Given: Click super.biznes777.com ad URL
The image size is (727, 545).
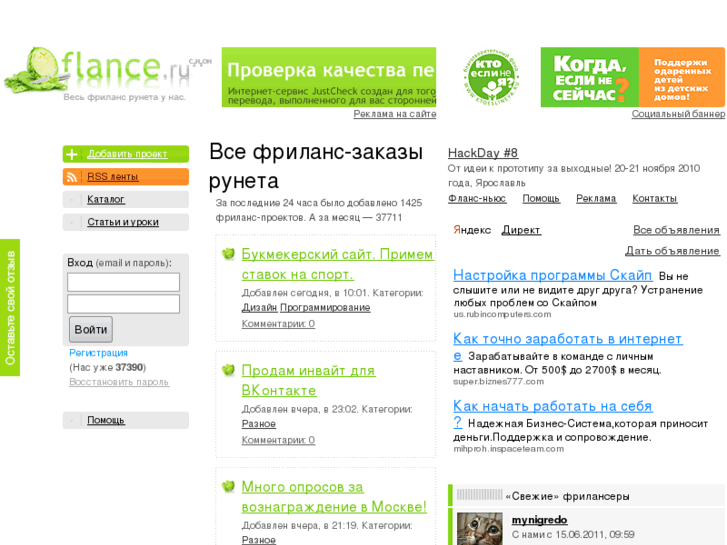Looking at the screenshot, I should coord(498,382).
